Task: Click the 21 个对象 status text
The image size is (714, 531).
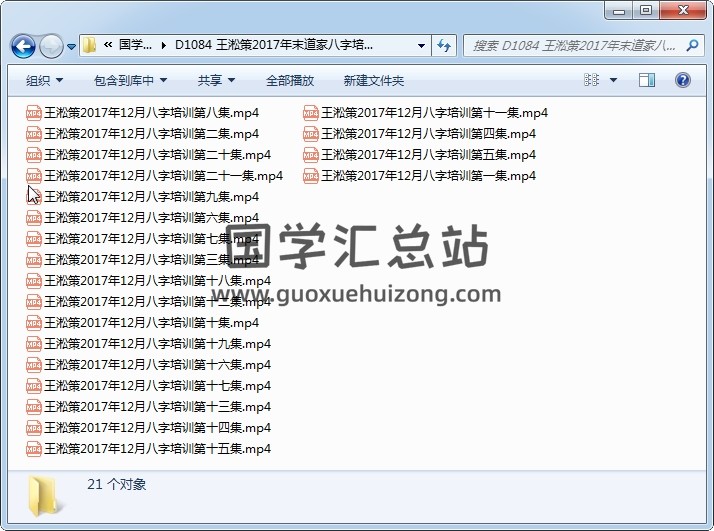Action: (117, 484)
